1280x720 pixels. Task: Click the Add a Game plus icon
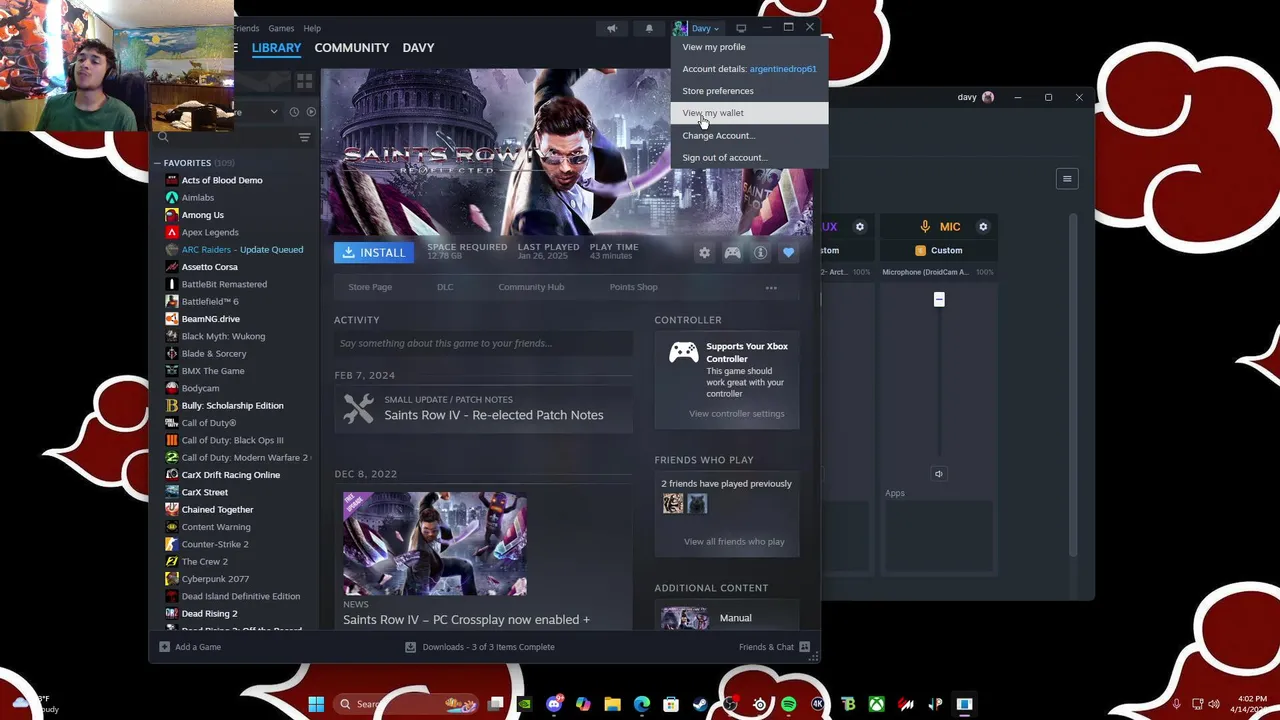(x=164, y=647)
